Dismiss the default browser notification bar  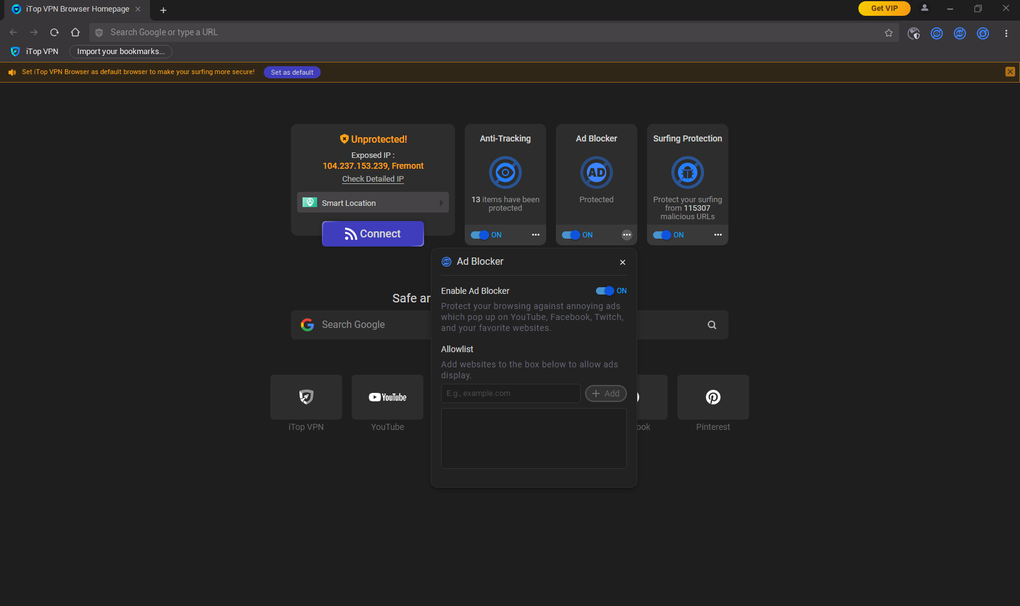(x=1010, y=72)
